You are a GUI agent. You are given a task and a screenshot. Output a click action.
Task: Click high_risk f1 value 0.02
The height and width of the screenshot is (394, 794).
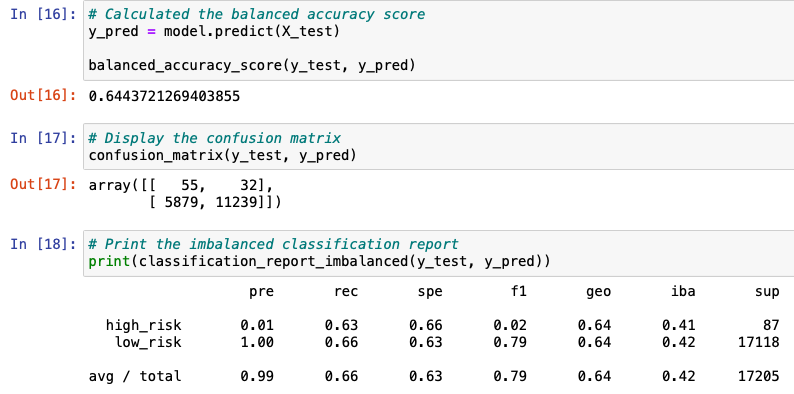pyautogui.click(x=509, y=325)
